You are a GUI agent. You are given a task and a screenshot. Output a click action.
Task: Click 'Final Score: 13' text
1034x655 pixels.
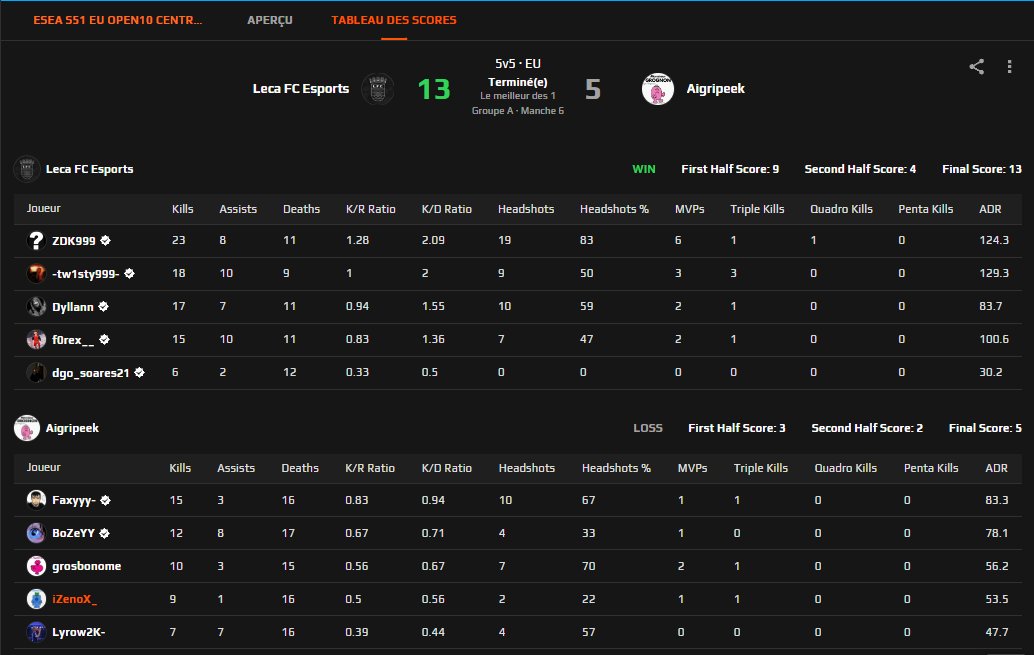pos(982,169)
